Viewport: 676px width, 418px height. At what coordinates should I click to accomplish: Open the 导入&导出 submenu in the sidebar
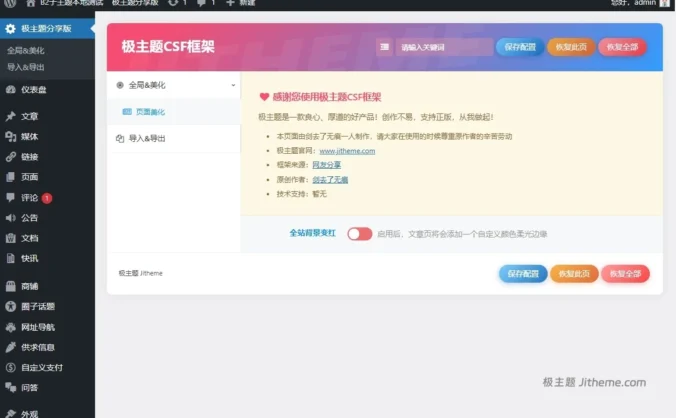coord(25,67)
